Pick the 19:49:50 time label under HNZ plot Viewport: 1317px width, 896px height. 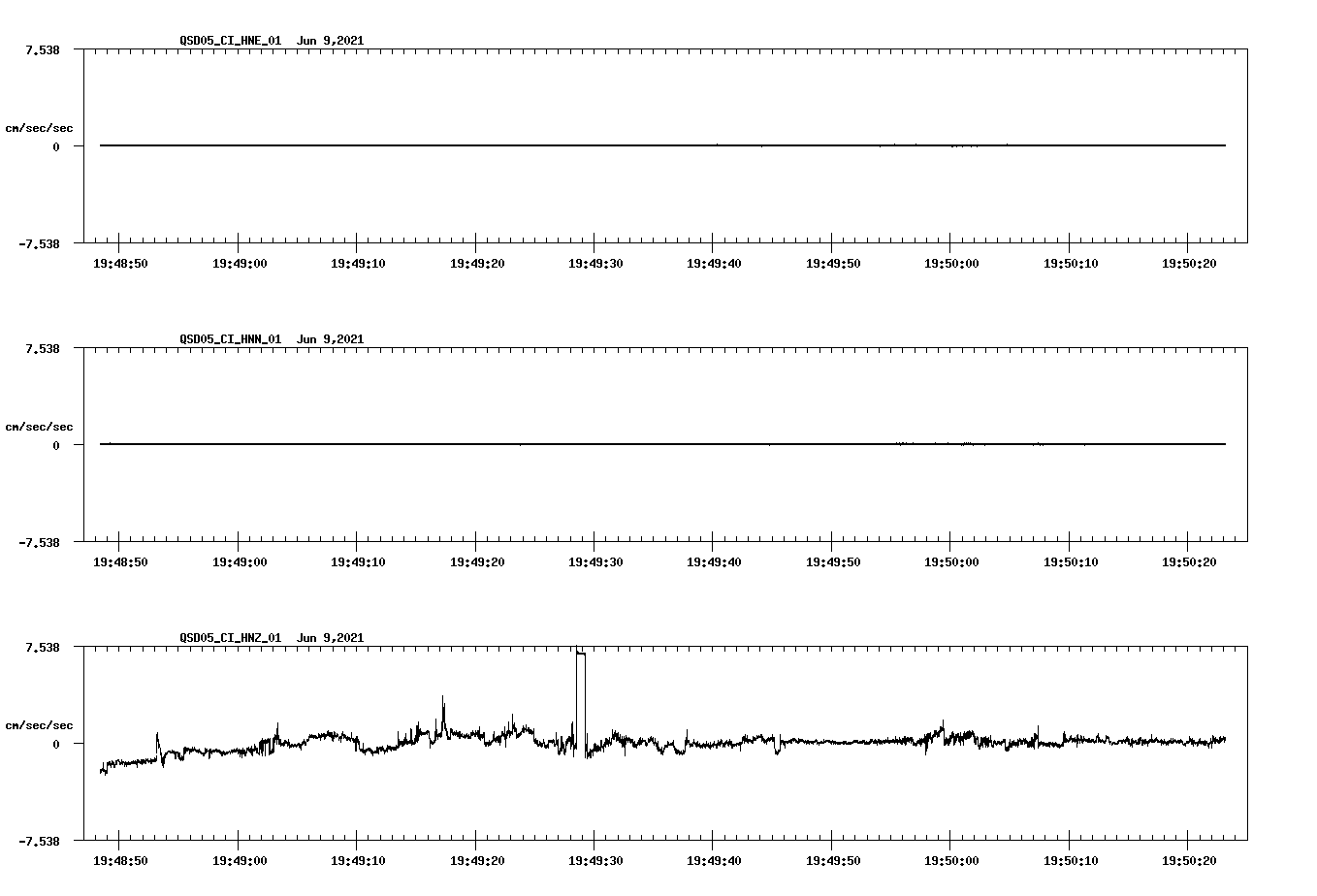click(833, 861)
